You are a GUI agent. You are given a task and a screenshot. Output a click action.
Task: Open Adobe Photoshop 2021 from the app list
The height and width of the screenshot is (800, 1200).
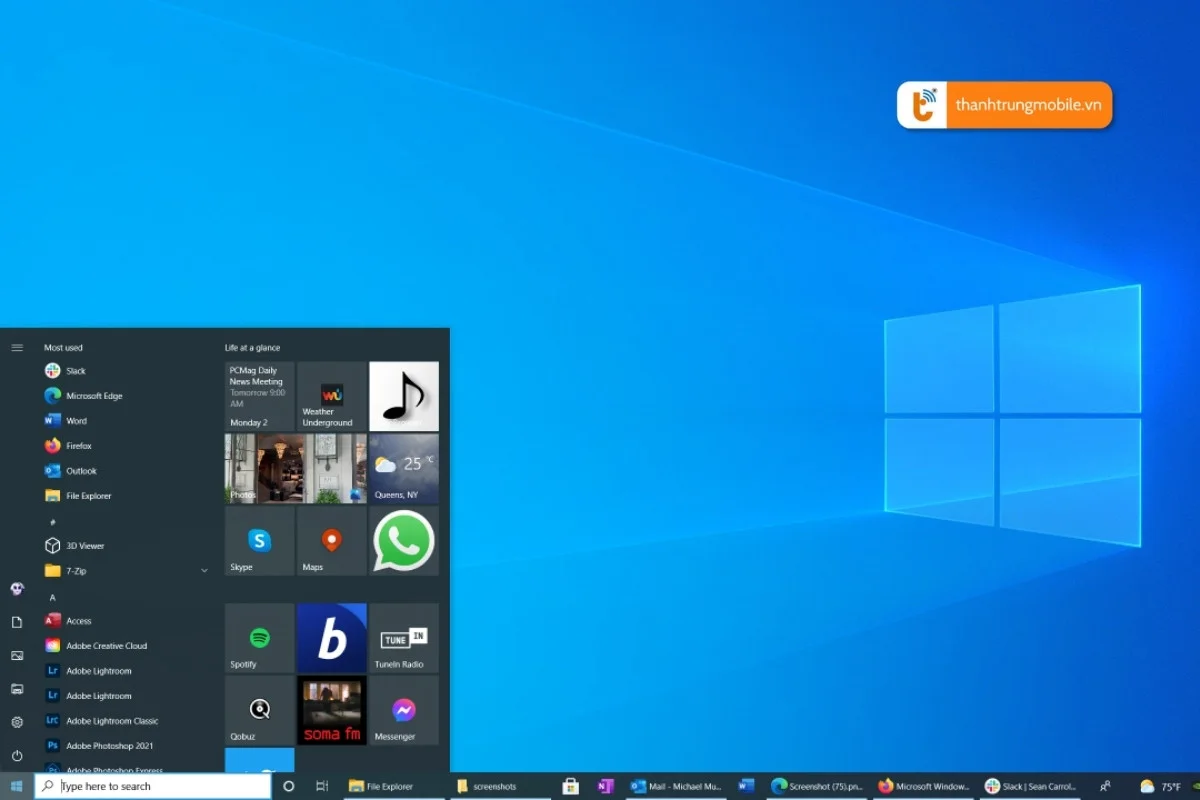[x=110, y=745]
